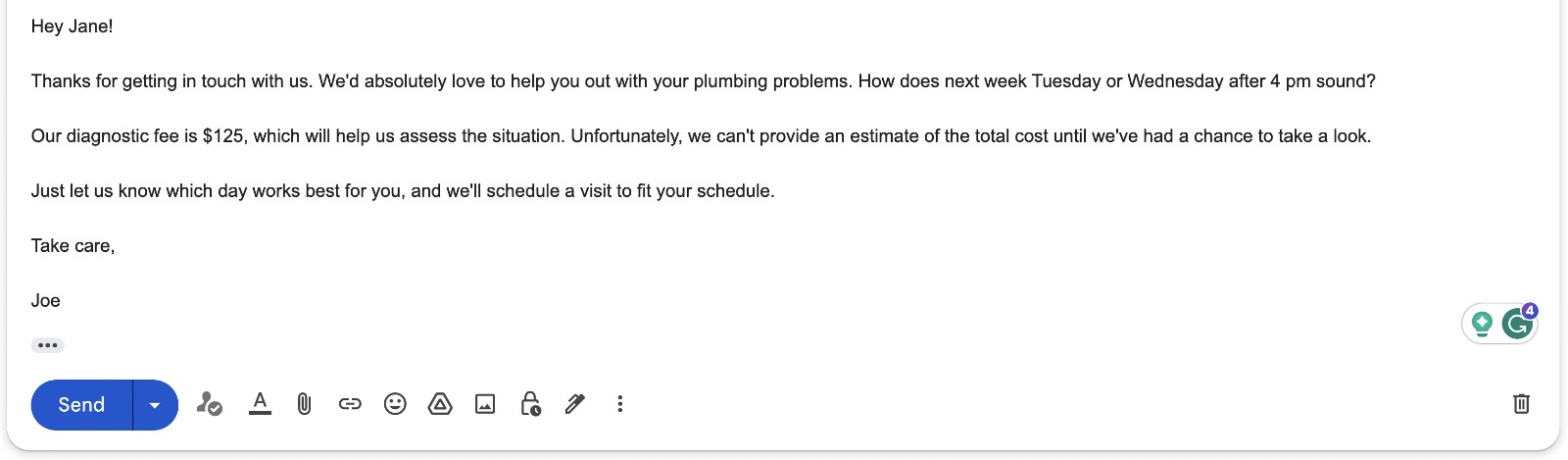Discard draft with the trash icon
The width and height of the screenshot is (1568, 460).
pyautogui.click(x=1521, y=403)
